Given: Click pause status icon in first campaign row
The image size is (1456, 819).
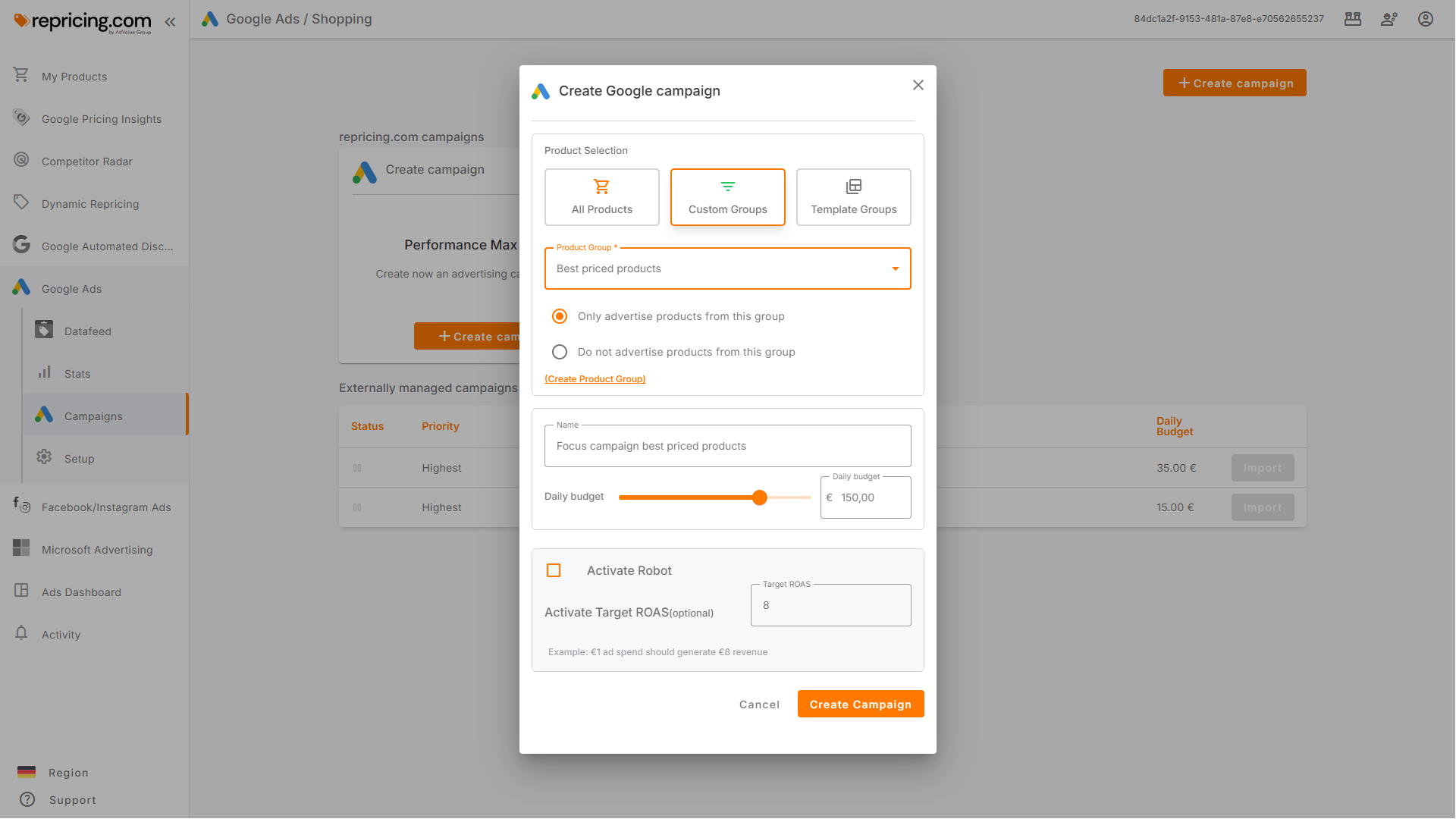Looking at the screenshot, I should coord(357,468).
